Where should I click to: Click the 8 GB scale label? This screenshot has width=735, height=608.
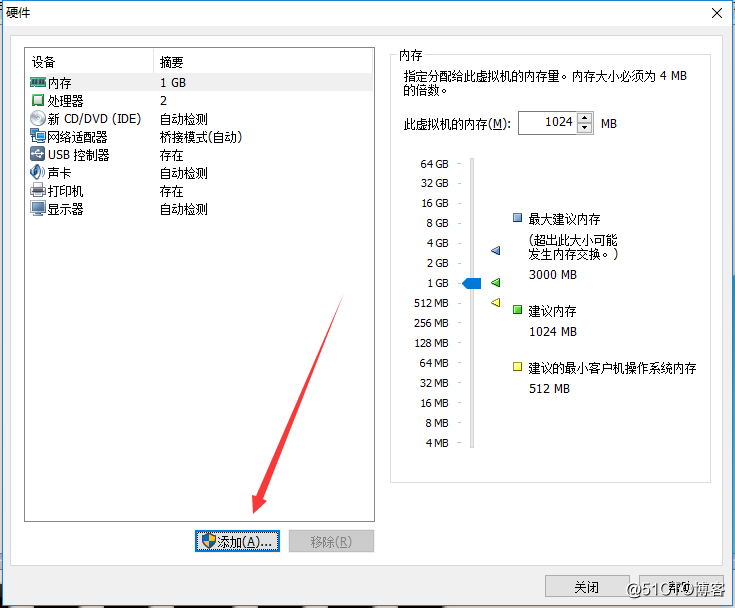point(437,223)
